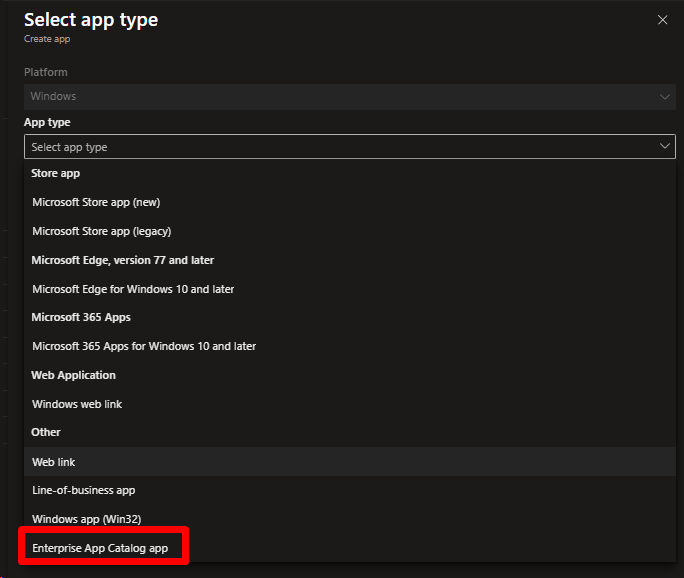
Task: Click the App type label
Action: pyautogui.click(x=47, y=123)
